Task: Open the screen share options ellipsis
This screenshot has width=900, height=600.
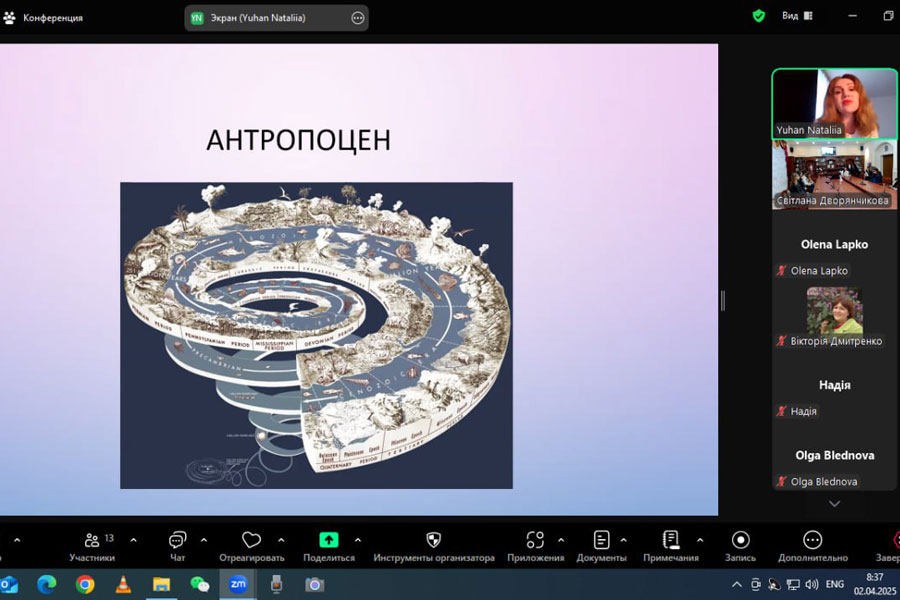Action: (x=358, y=18)
